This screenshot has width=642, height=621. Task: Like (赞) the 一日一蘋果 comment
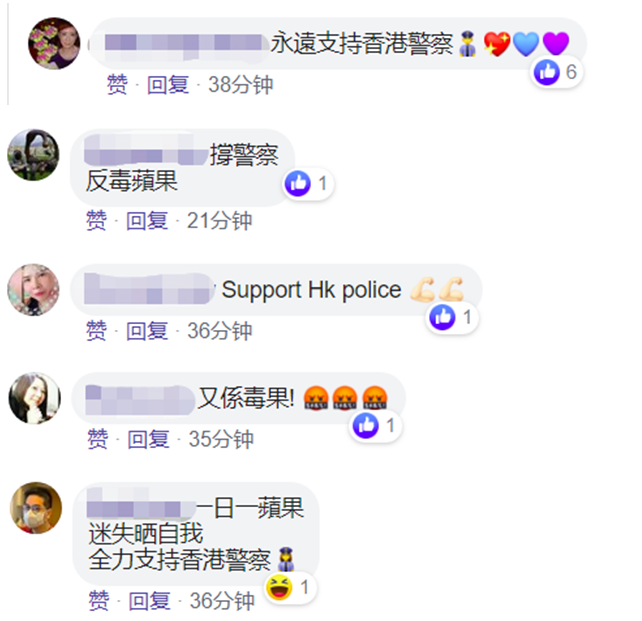tap(99, 601)
